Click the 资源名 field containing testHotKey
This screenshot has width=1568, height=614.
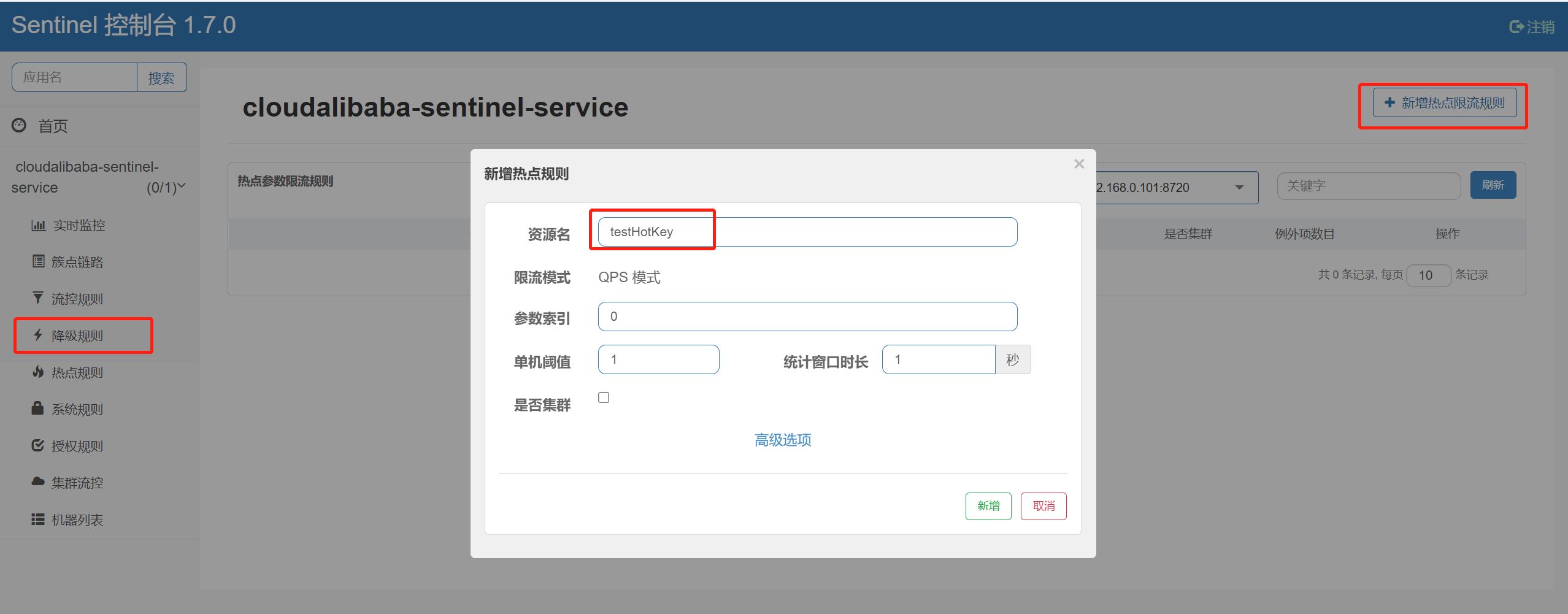pyautogui.click(x=807, y=232)
